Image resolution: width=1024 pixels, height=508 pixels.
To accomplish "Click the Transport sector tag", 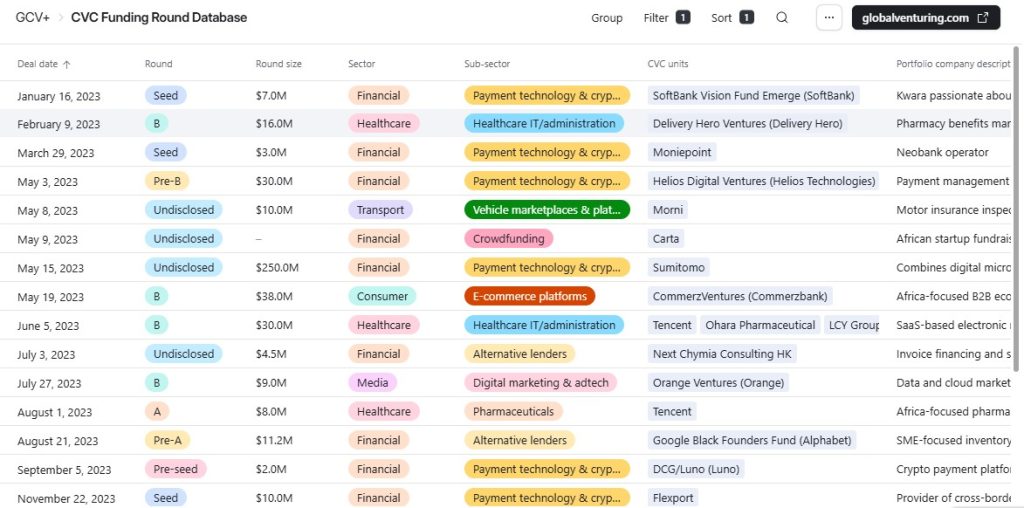I will (x=380, y=210).
